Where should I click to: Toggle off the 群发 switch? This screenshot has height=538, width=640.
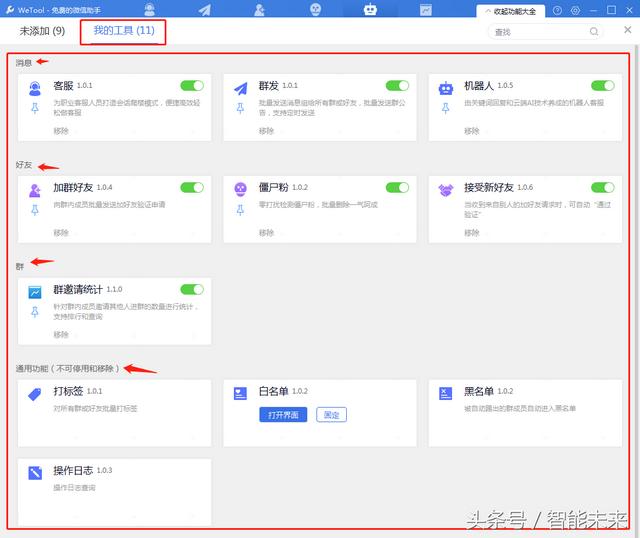tap(398, 85)
